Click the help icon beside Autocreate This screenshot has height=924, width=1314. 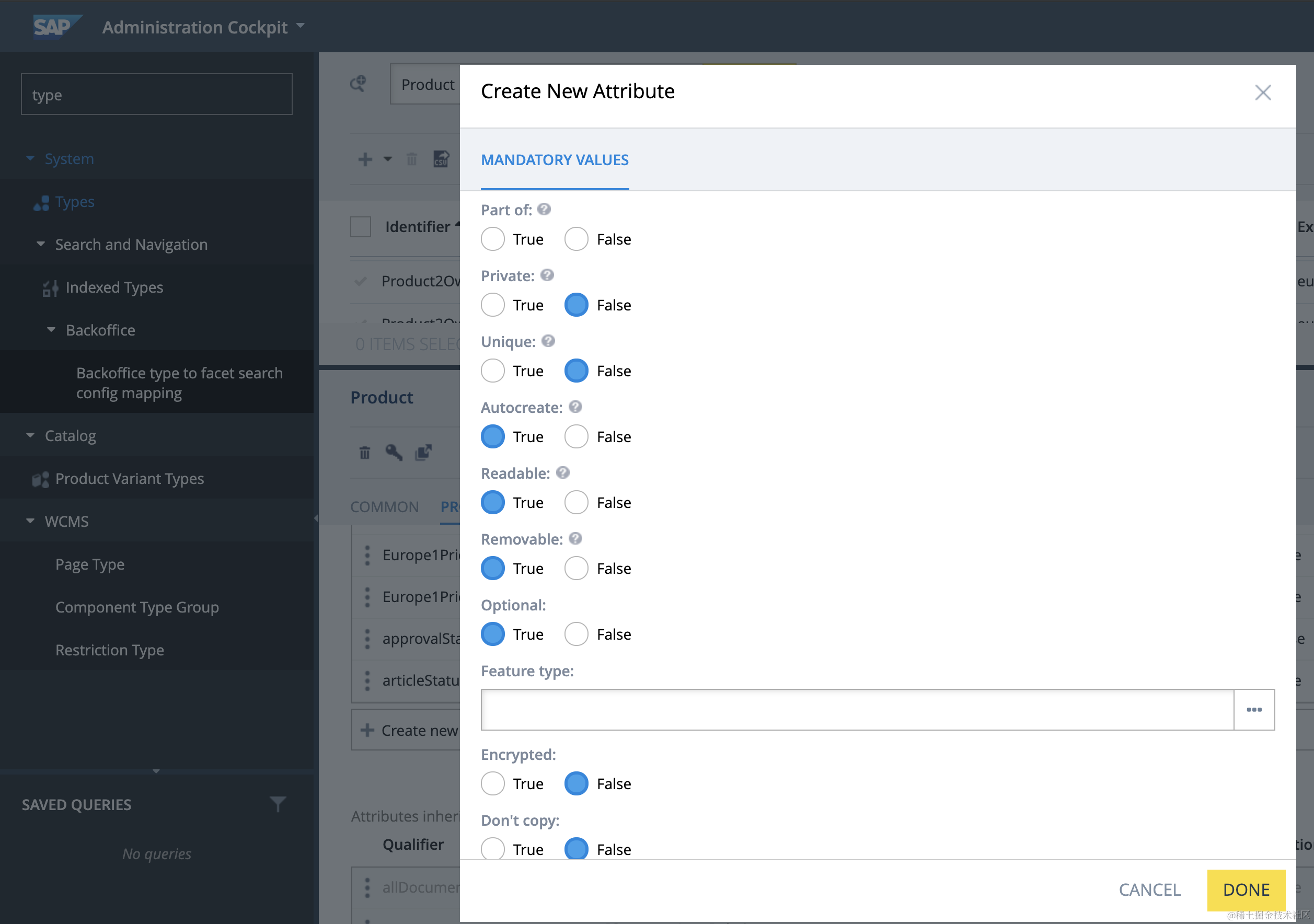(575, 407)
